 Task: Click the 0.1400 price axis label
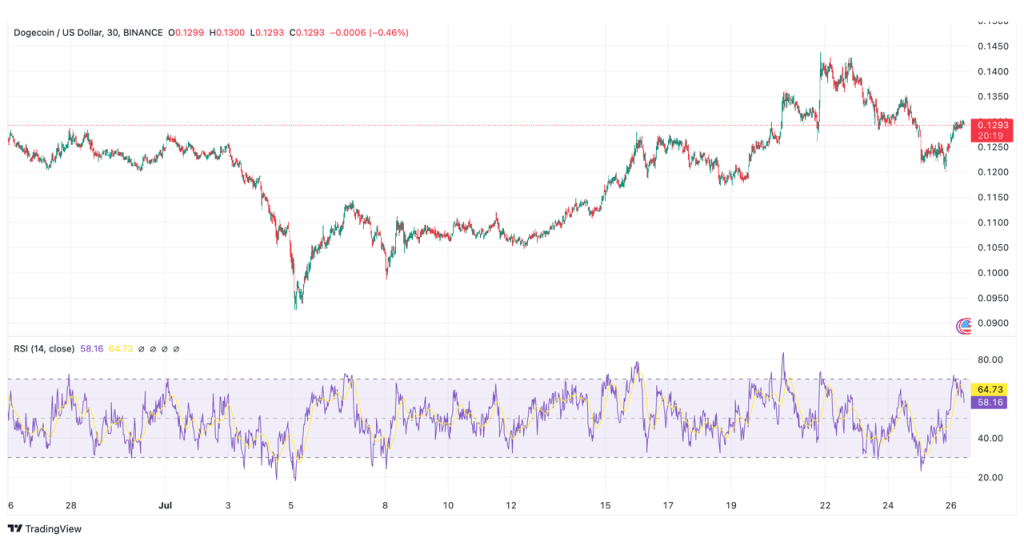click(x=993, y=71)
